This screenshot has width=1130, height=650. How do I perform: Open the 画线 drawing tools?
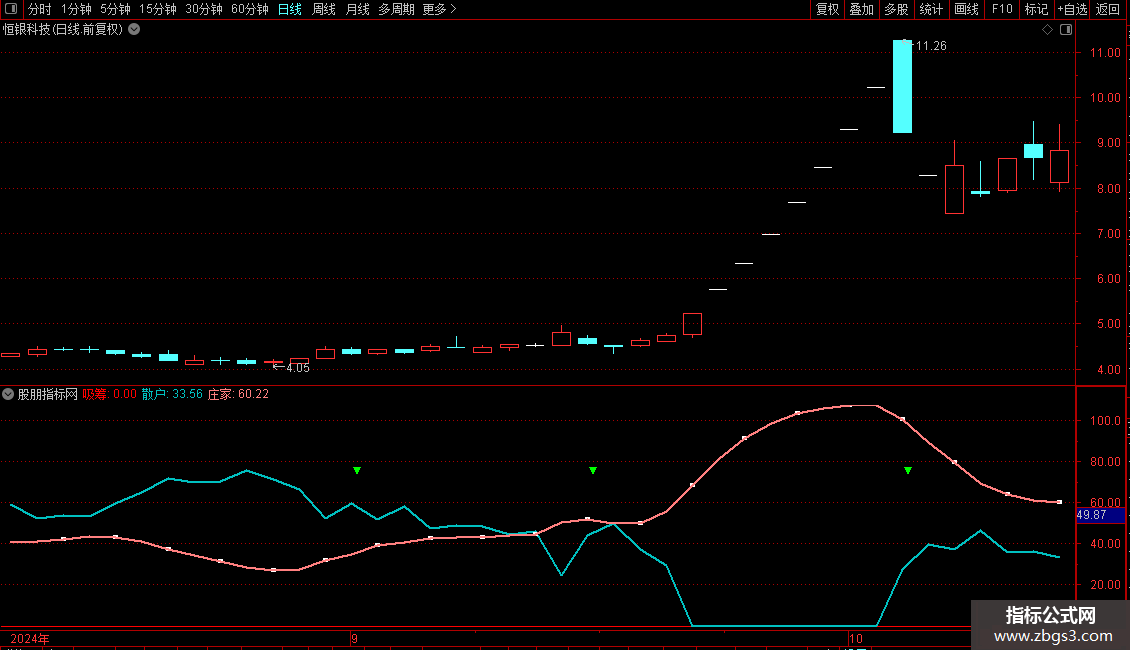click(966, 9)
